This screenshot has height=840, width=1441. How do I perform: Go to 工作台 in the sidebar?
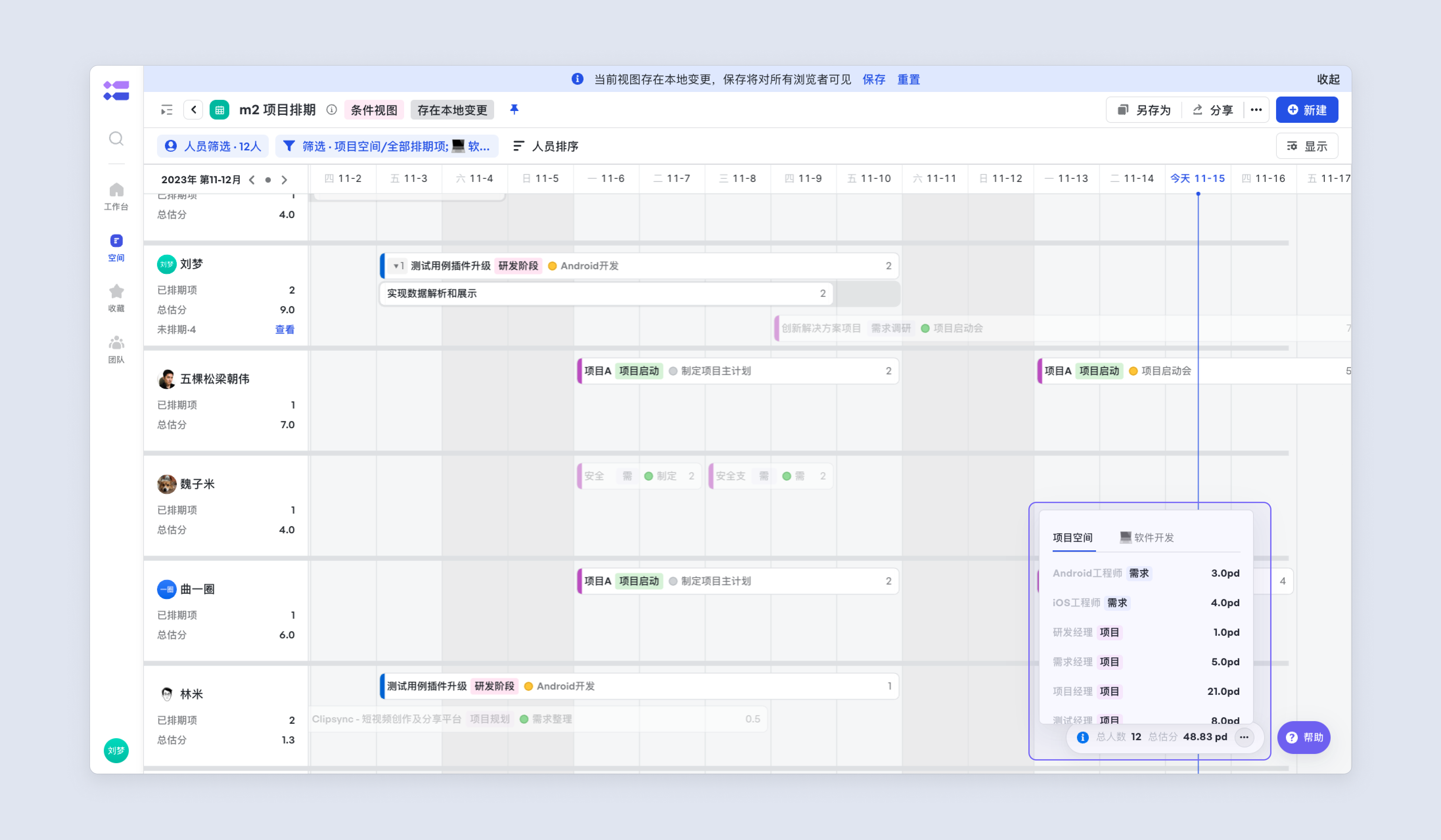[x=116, y=196]
